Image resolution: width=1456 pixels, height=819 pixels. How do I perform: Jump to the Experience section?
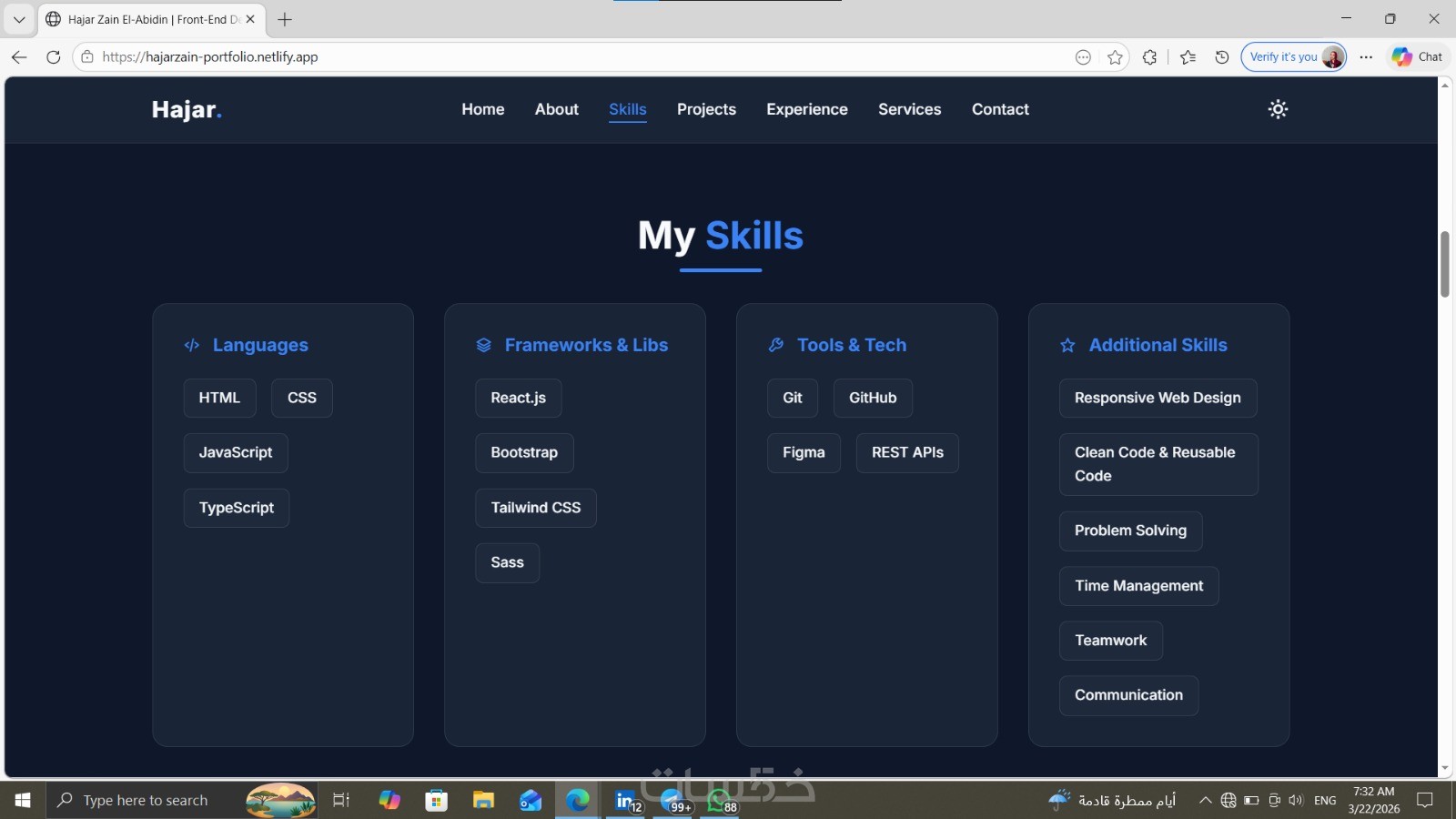807,109
